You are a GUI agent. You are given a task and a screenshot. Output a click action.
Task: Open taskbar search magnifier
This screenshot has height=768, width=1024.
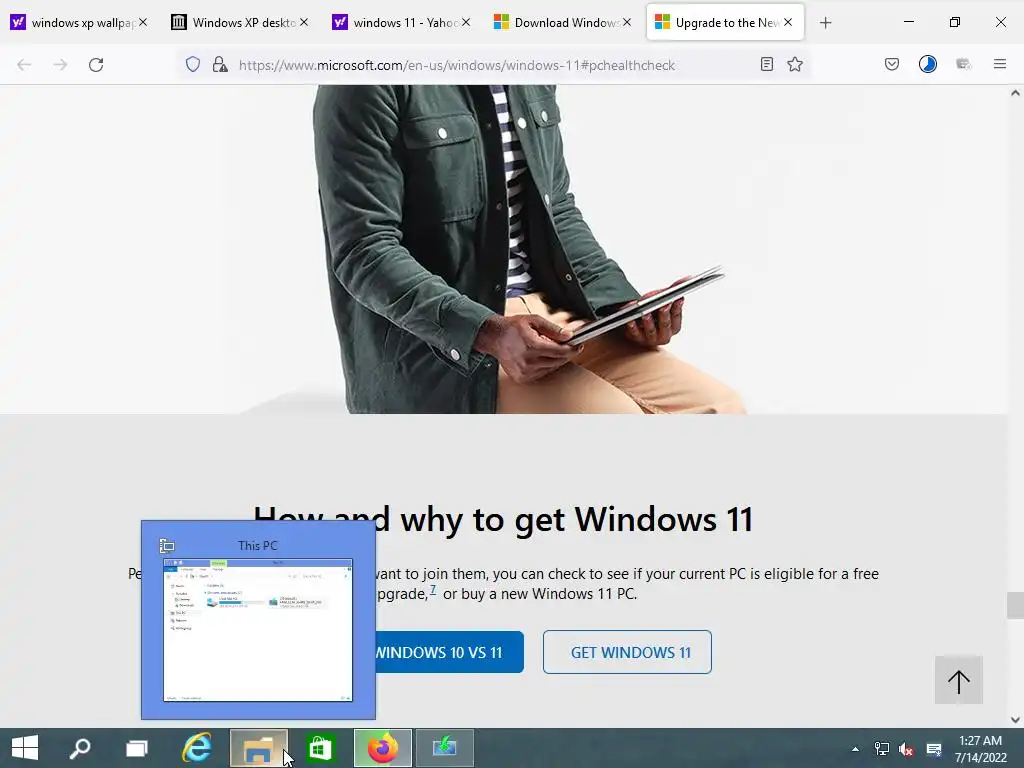[x=80, y=748]
